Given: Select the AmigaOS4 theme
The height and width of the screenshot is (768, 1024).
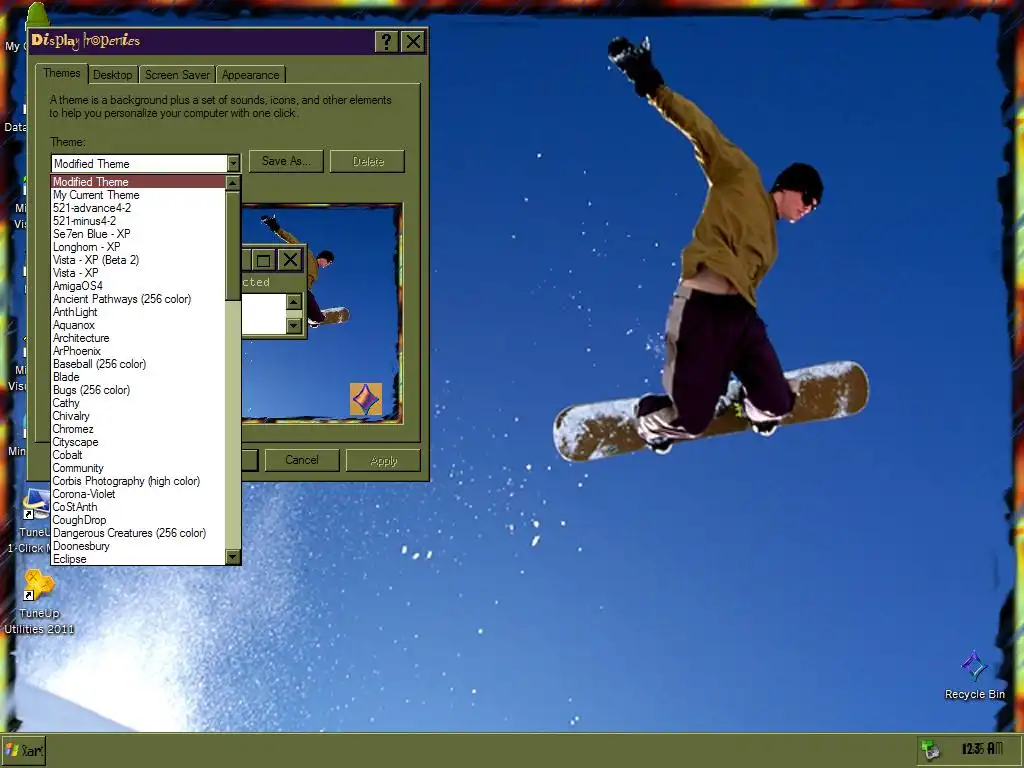Looking at the screenshot, I should point(138,286).
